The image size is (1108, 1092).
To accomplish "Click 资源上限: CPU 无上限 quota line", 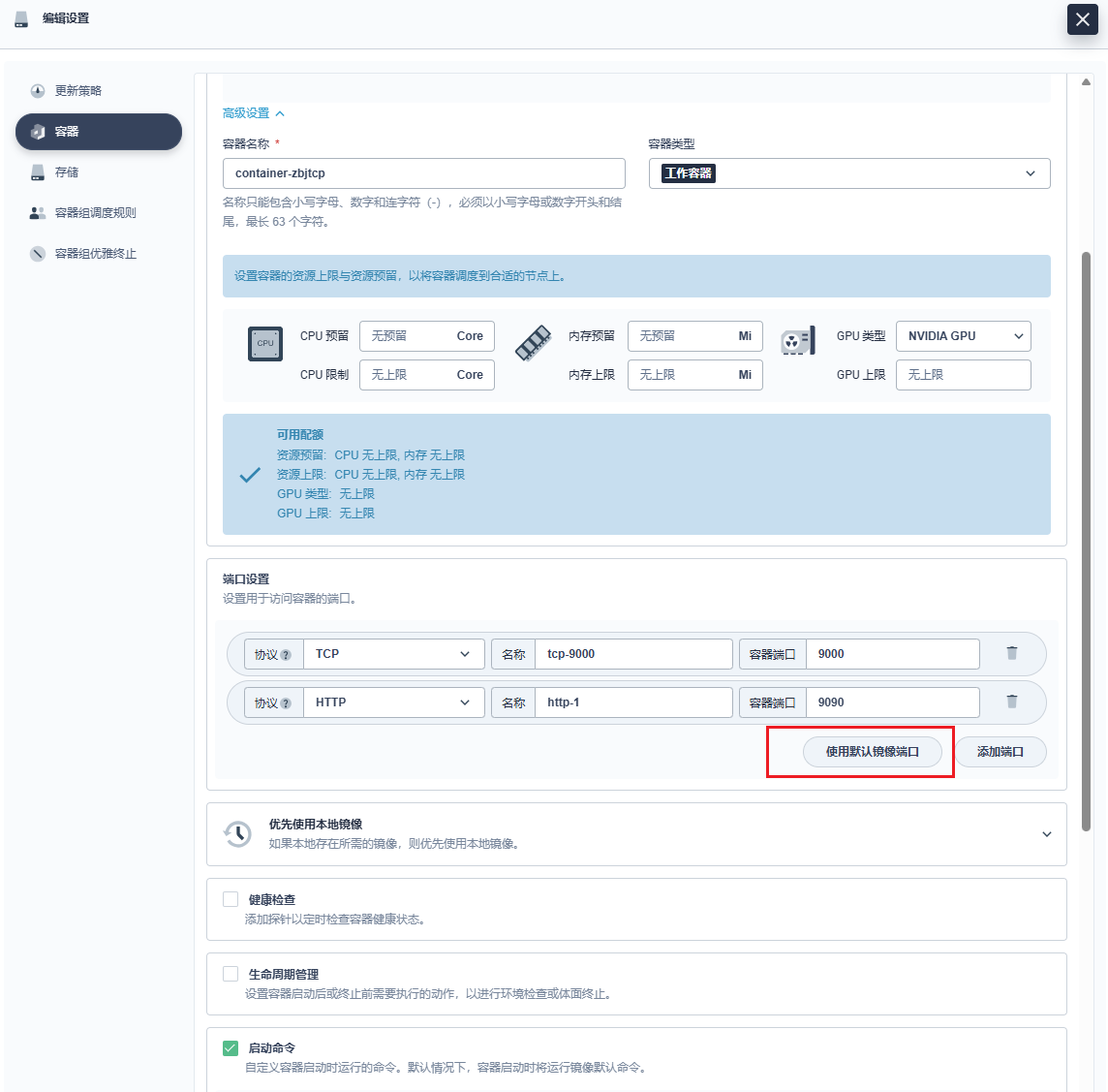I will pyautogui.click(x=370, y=474).
